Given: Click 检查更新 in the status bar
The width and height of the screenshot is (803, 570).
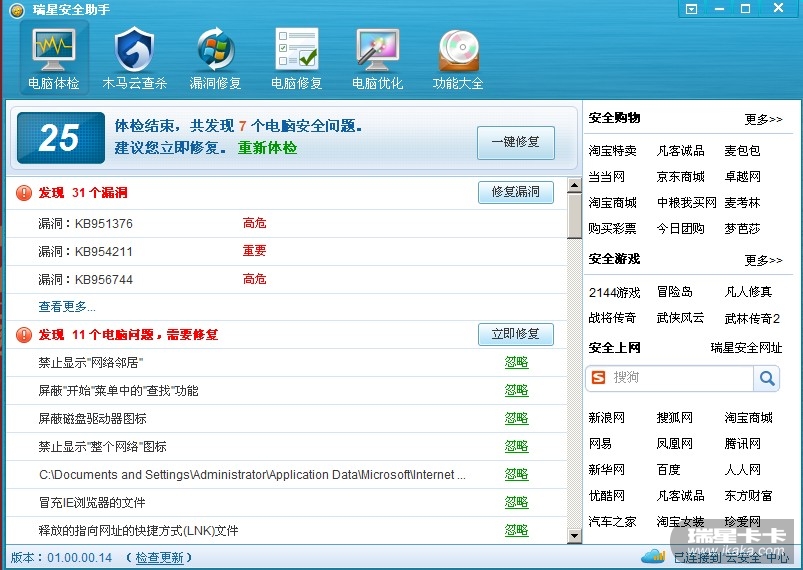Looking at the screenshot, I should pyautogui.click(x=159, y=558).
